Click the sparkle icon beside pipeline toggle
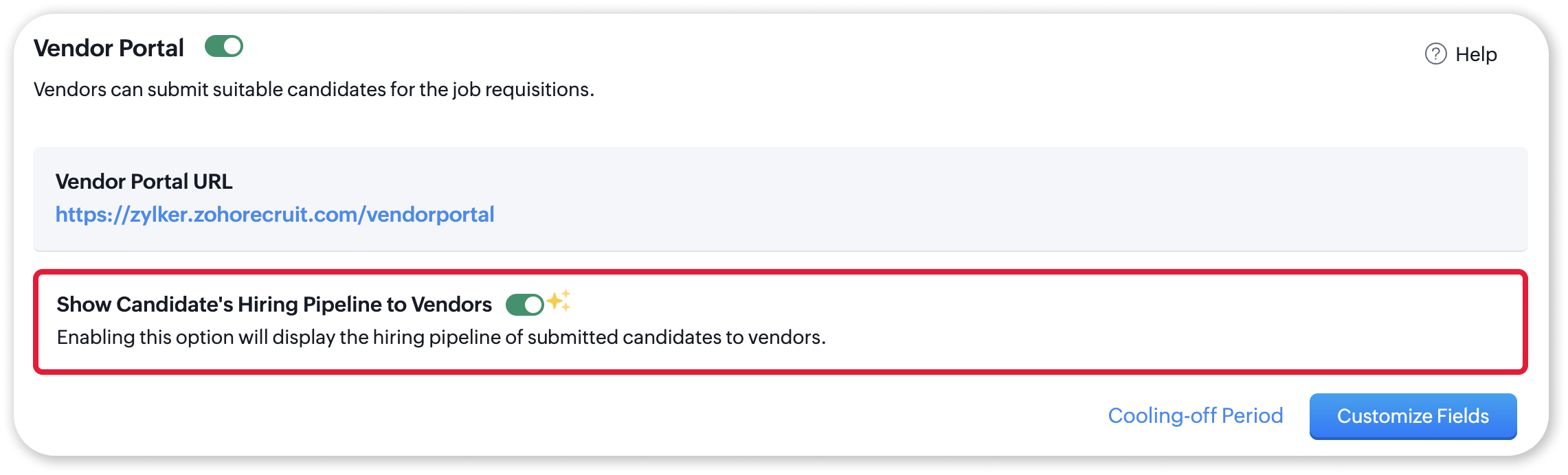This screenshot has width=1568, height=475. click(559, 301)
